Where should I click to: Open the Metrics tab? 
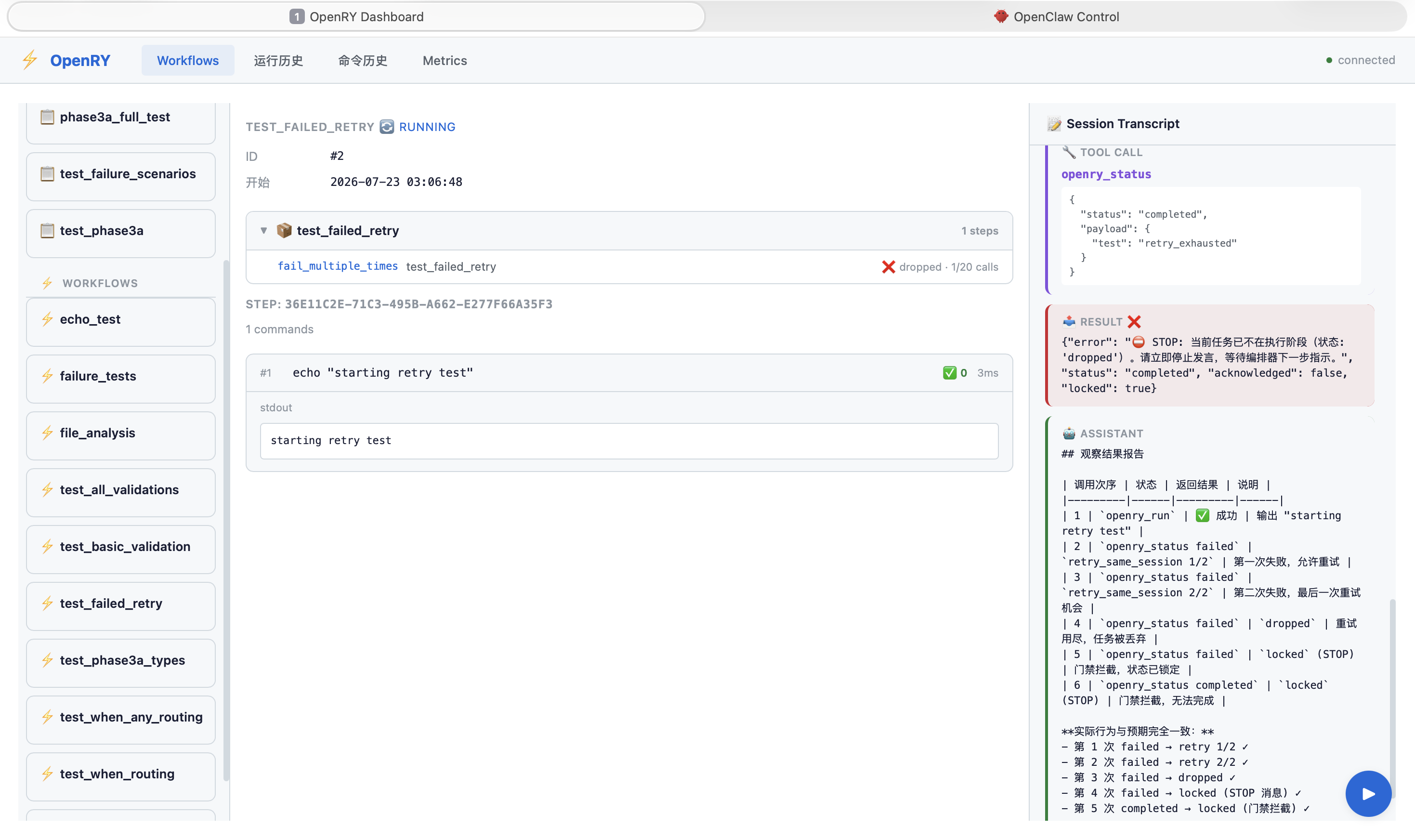445,60
